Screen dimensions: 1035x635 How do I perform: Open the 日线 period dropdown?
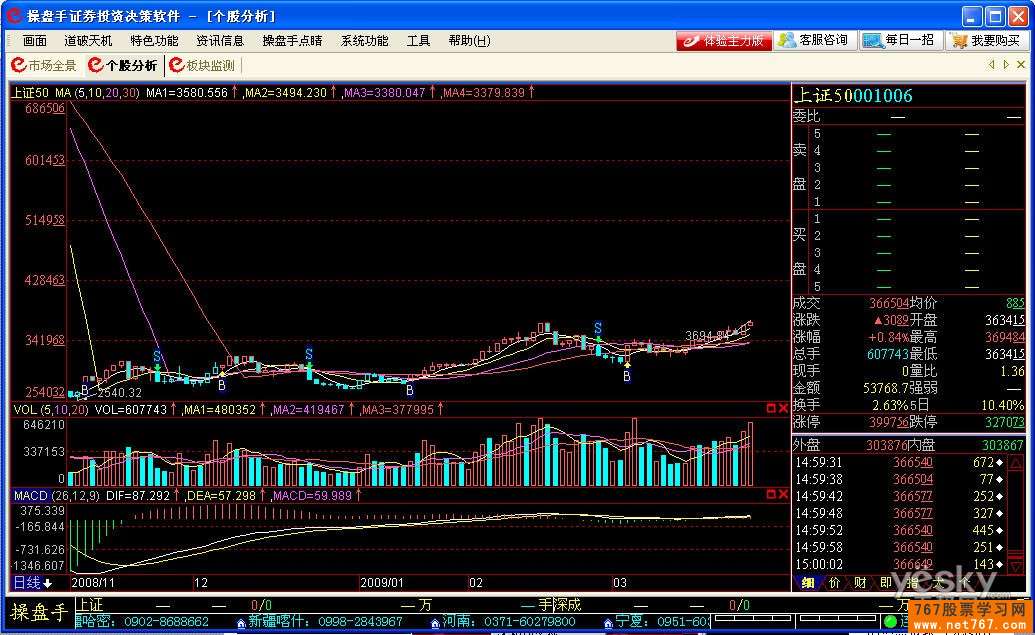click(33, 583)
